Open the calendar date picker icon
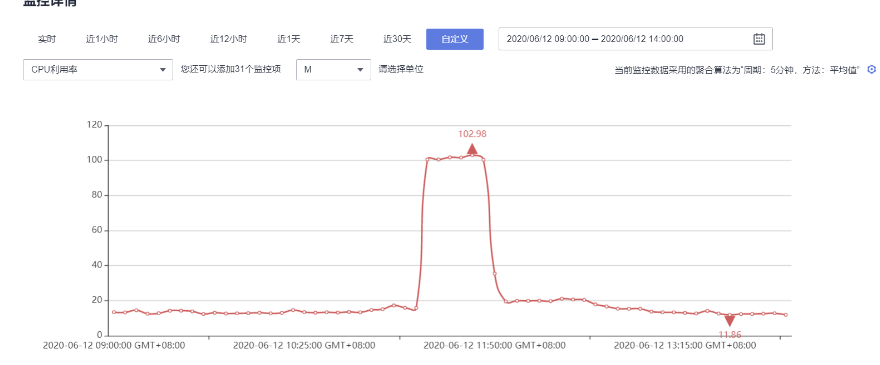 pos(759,39)
